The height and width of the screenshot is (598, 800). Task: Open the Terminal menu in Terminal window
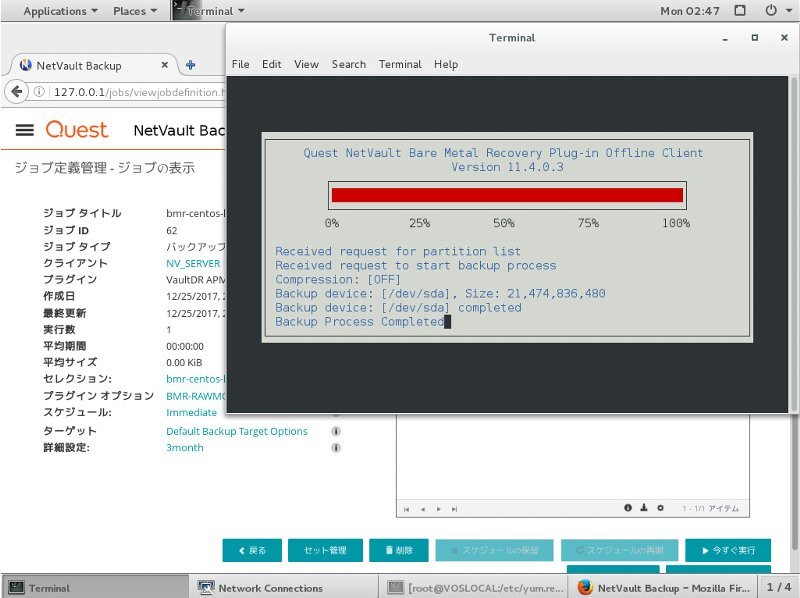click(400, 64)
